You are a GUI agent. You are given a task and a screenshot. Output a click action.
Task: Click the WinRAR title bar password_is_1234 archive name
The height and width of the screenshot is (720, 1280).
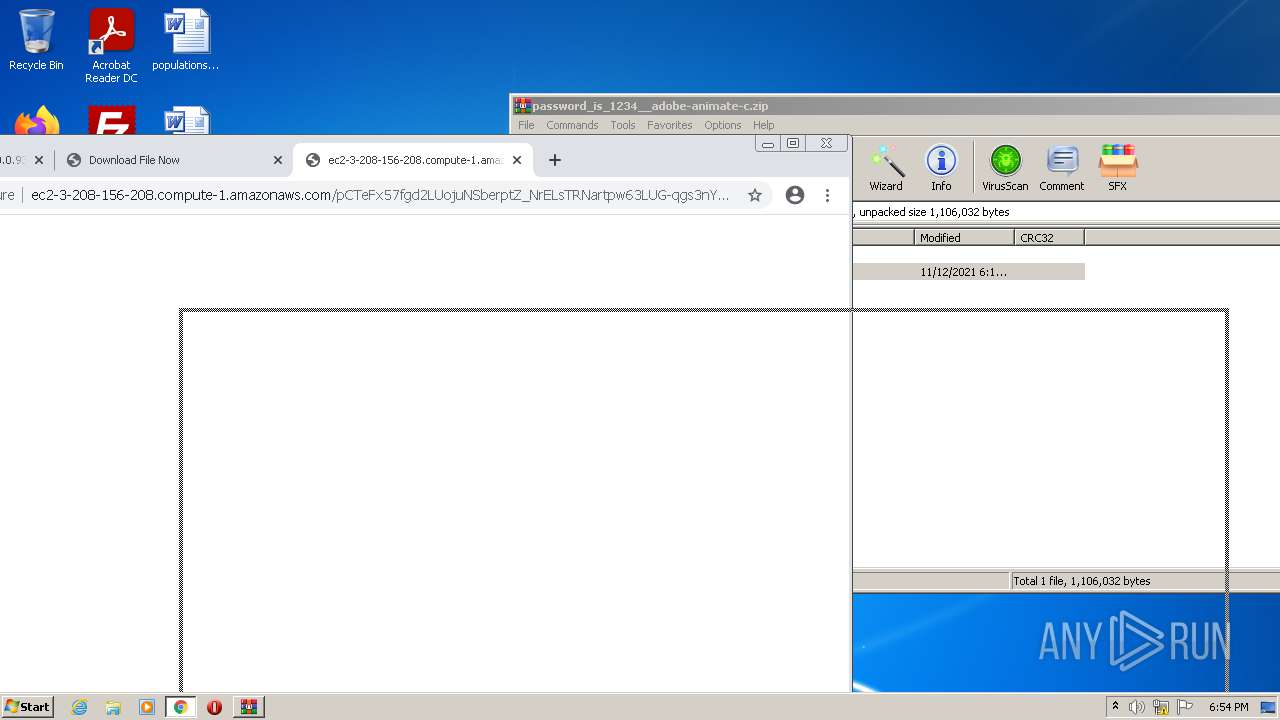click(x=650, y=106)
